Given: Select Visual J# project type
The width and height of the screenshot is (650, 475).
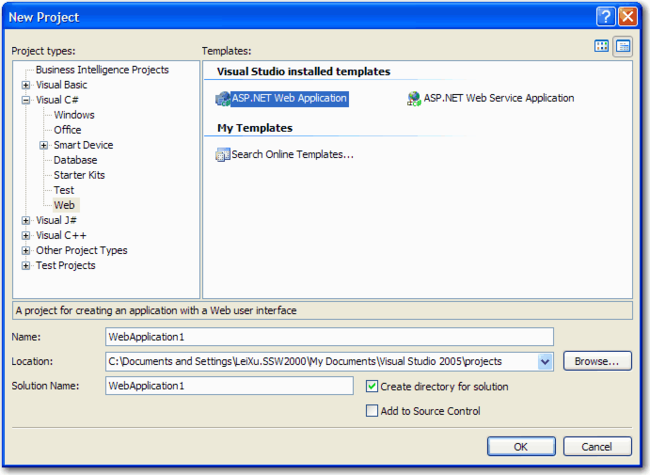Looking at the screenshot, I should pyautogui.click(x=56, y=221).
